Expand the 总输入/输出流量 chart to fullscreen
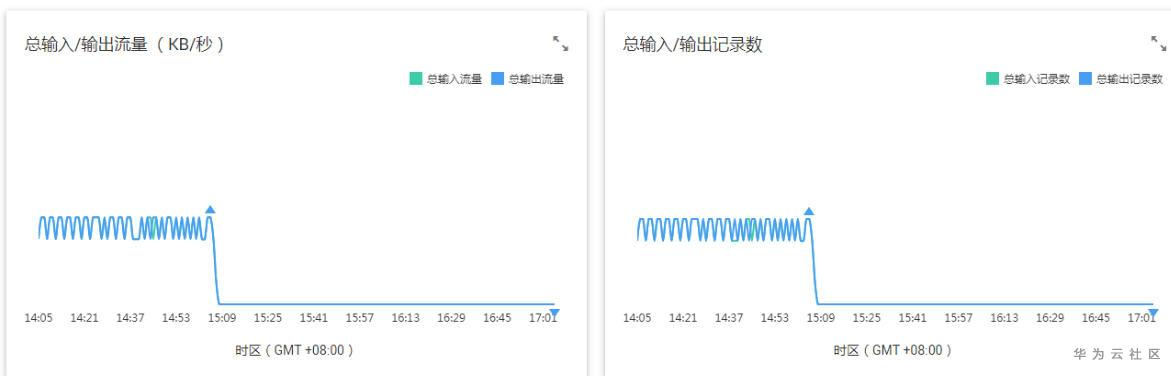Image resolution: width=1171 pixels, height=376 pixels. pos(560,44)
